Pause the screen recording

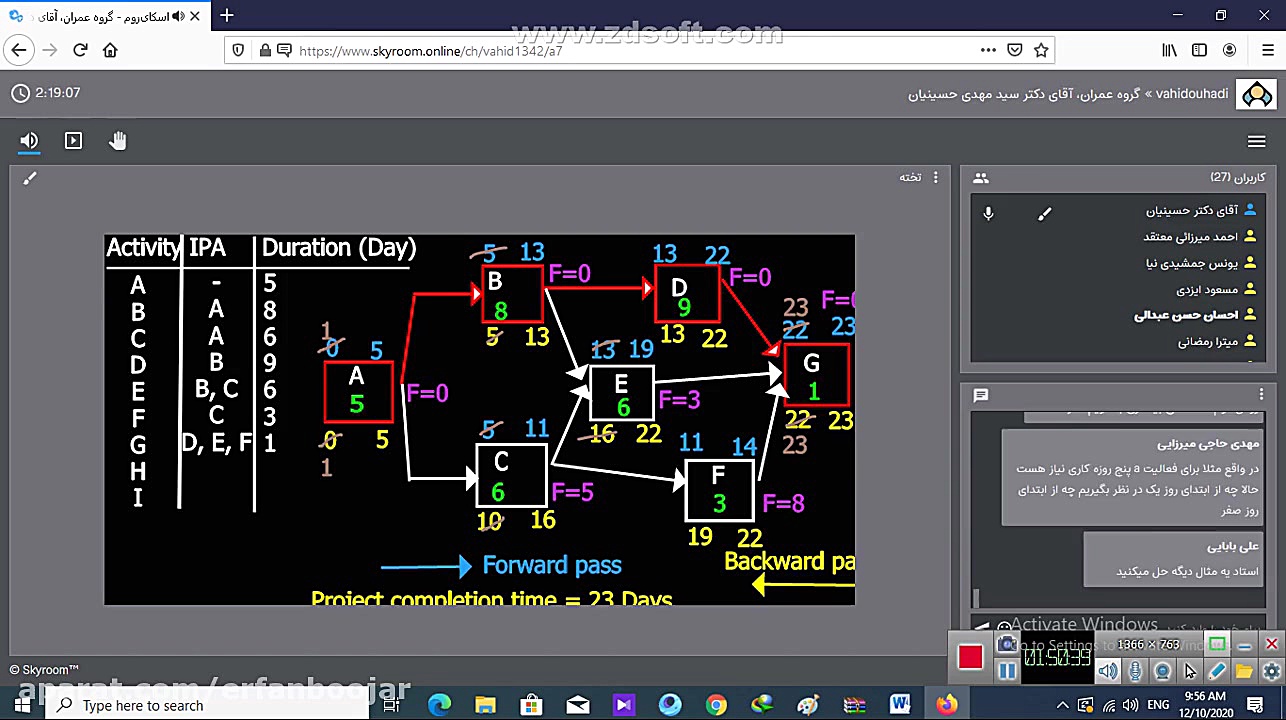[1007, 671]
